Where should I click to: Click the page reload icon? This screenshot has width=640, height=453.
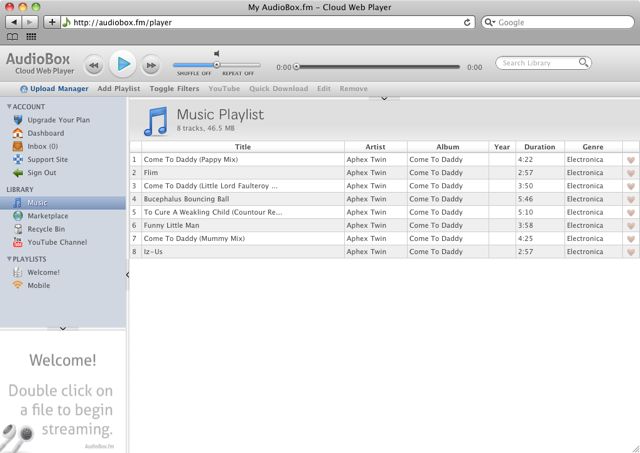[467, 22]
